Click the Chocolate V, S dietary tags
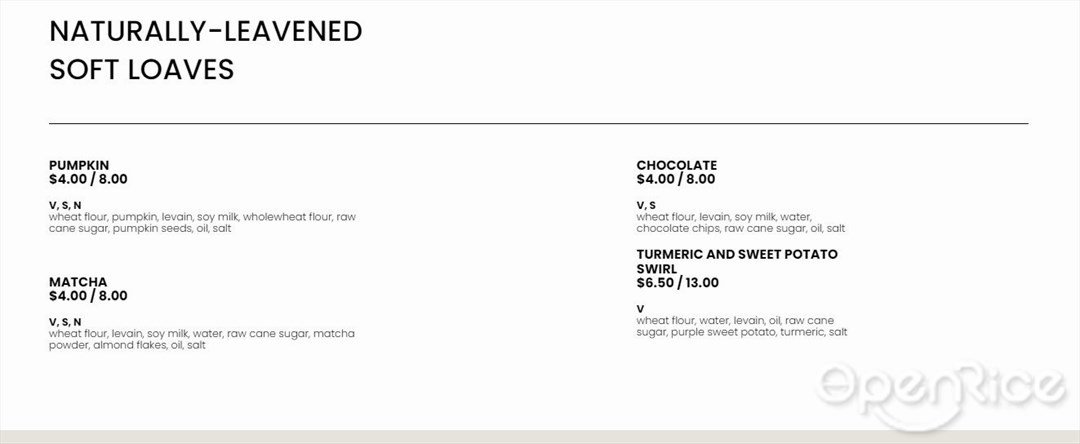This screenshot has height=444, width=1080. pyautogui.click(x=646, y=205)
